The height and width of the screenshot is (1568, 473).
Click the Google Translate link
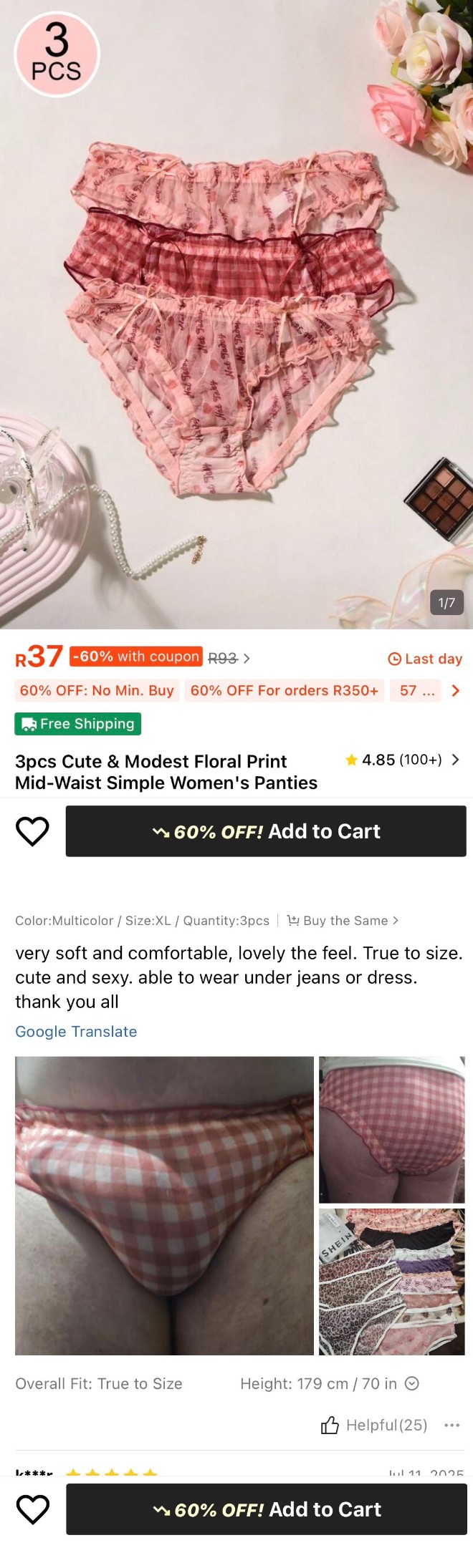click(76, 1032)
